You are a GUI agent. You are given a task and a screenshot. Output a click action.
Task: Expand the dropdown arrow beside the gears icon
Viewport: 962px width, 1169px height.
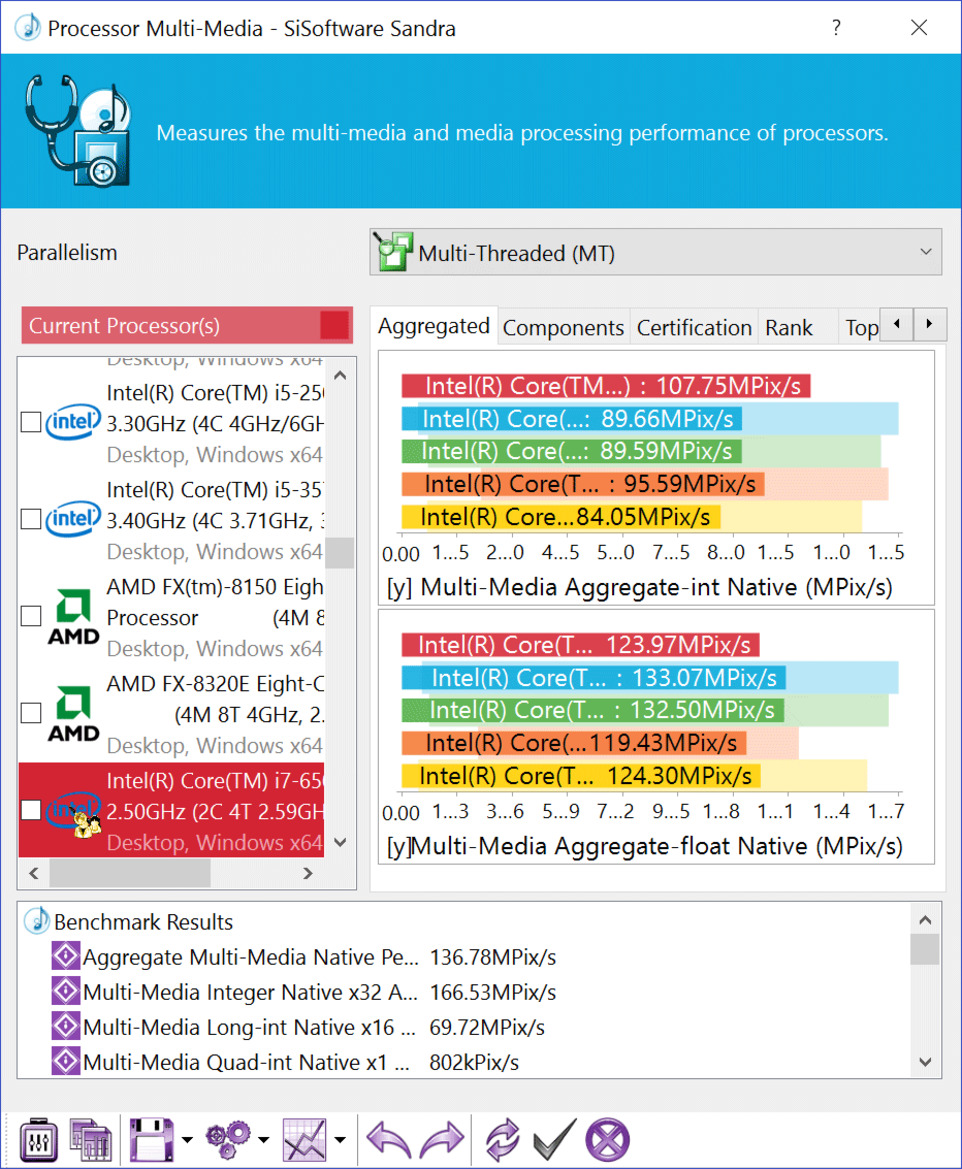(x=263, y=1139)
